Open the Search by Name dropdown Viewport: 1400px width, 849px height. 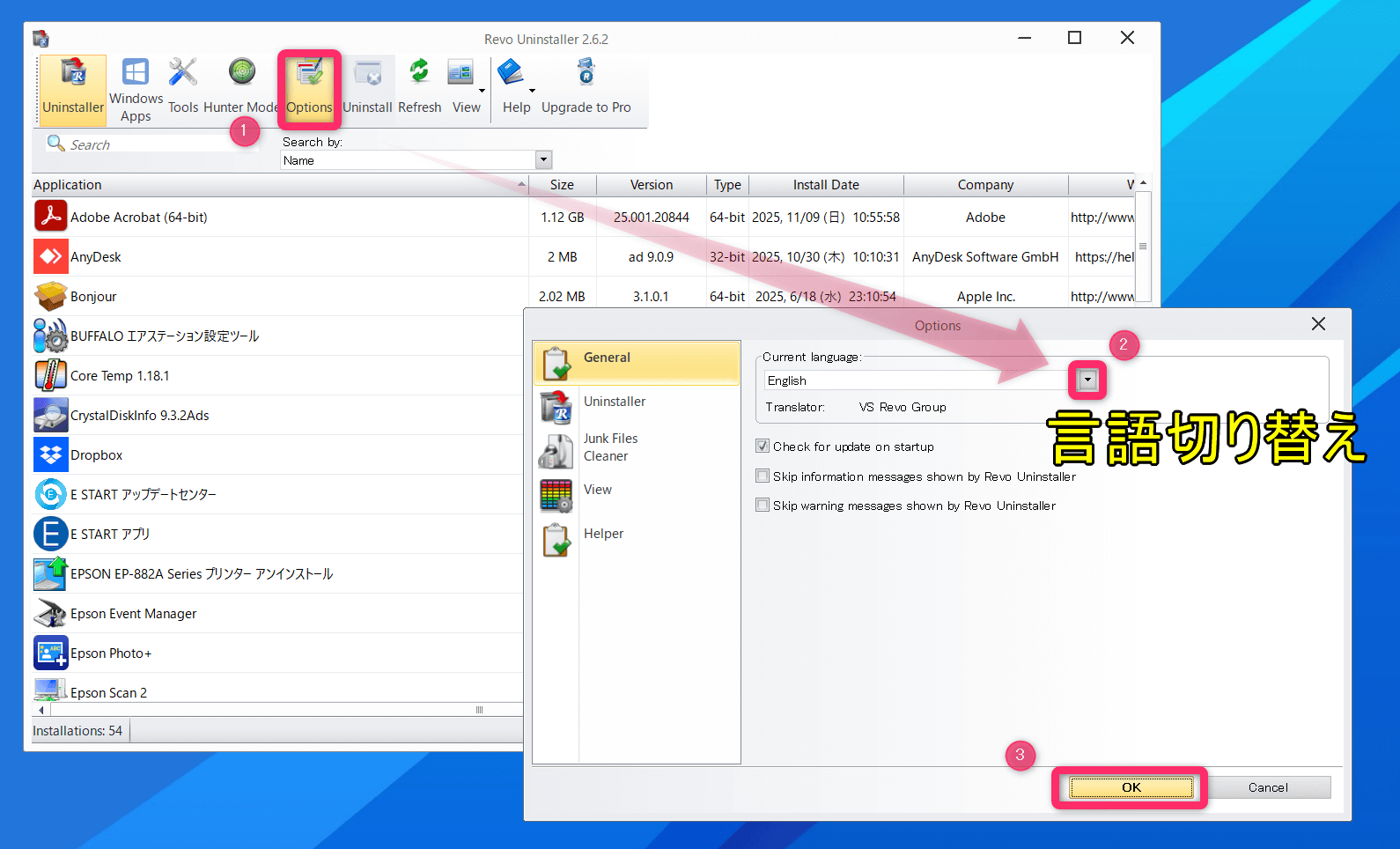point(543,160)
